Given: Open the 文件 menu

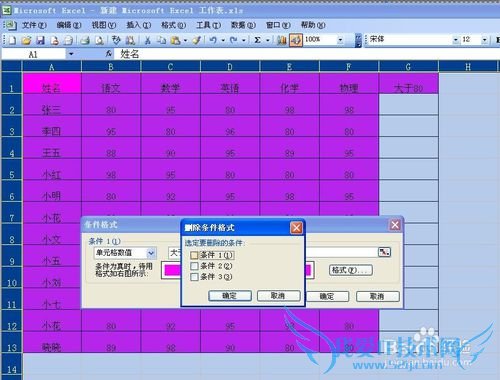Looking at the screenshot, I should click(34, 25).
